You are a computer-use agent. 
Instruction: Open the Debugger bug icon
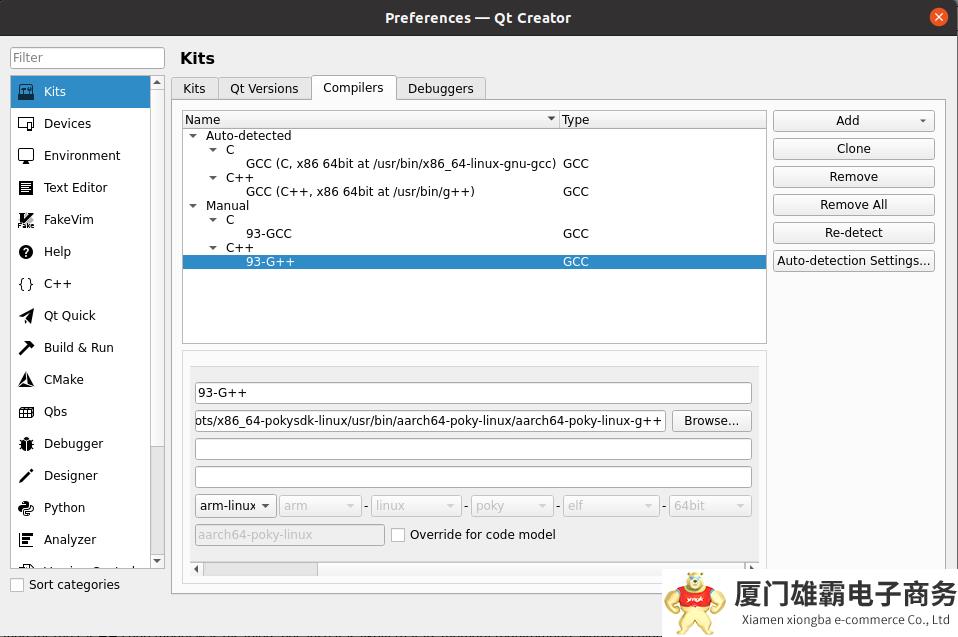26,444
